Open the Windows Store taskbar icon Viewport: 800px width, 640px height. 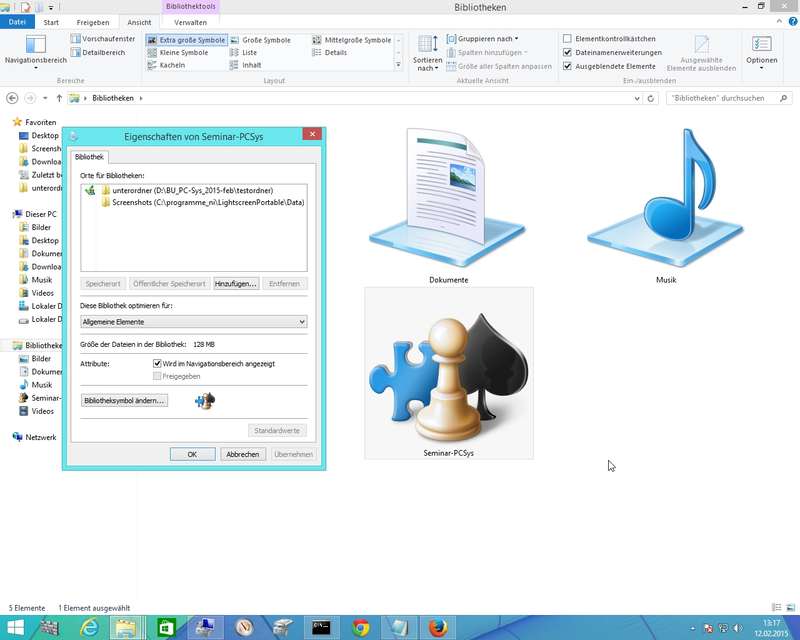pos(166,628)
